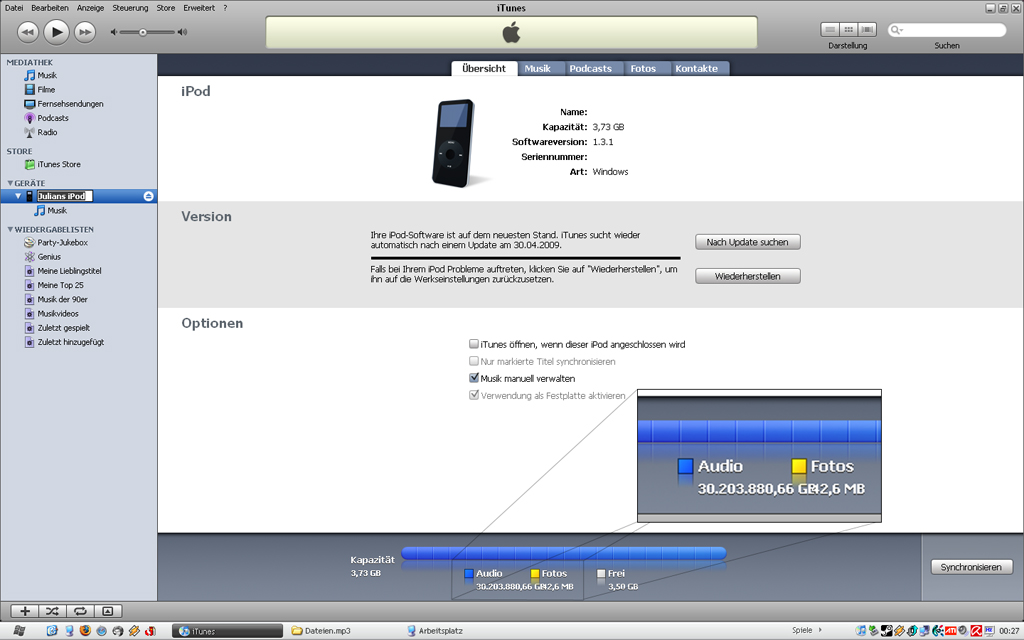Enable iTunes öffnen wenn iPod angeschlossen
Viewport: 1024px width, 640px height.
point(474,344)
